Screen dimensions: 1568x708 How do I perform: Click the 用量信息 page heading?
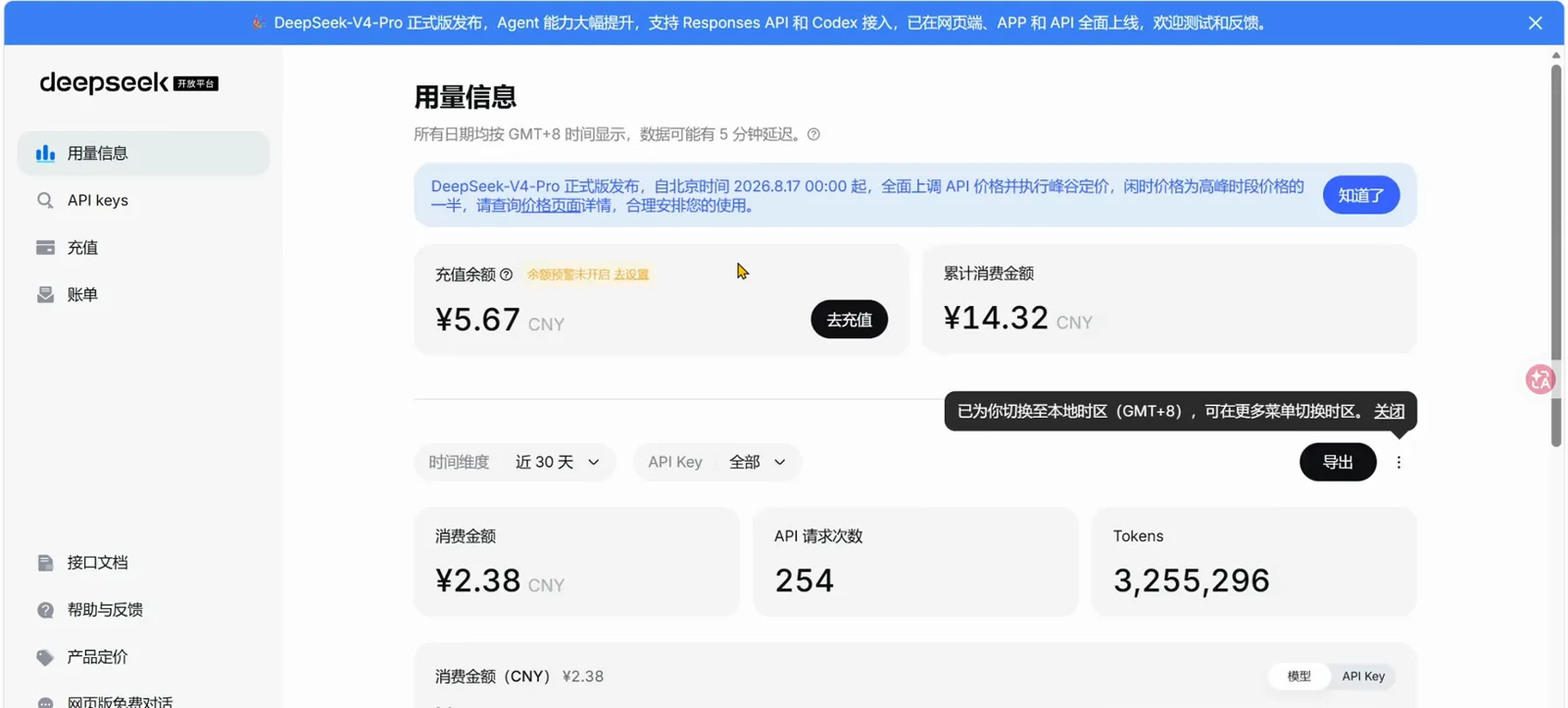coord(465,97)
